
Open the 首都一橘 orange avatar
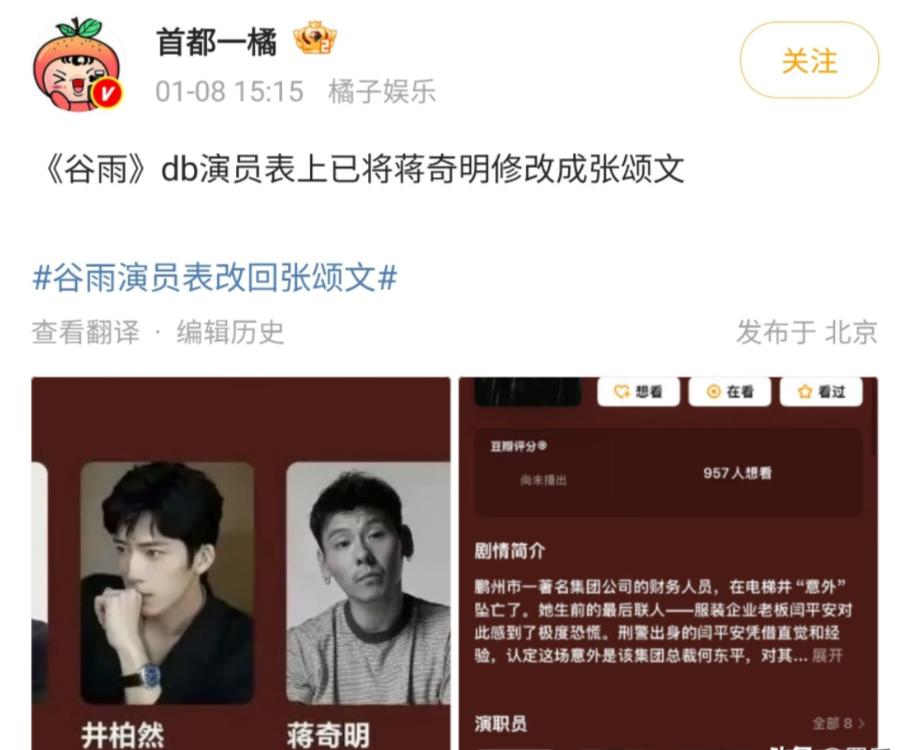point(78,65)
